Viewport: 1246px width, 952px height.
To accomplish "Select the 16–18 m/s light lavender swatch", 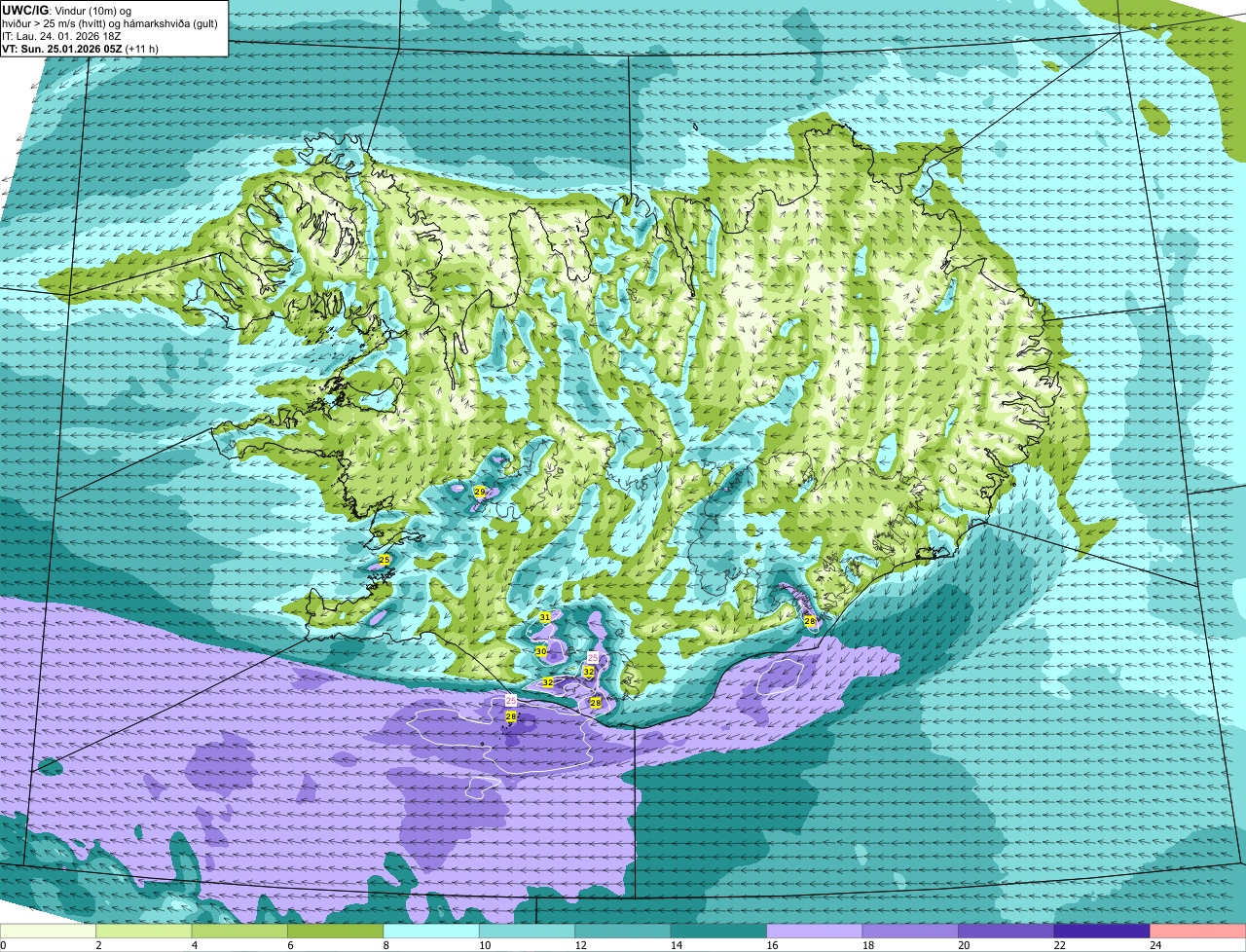I will [815, 932].
